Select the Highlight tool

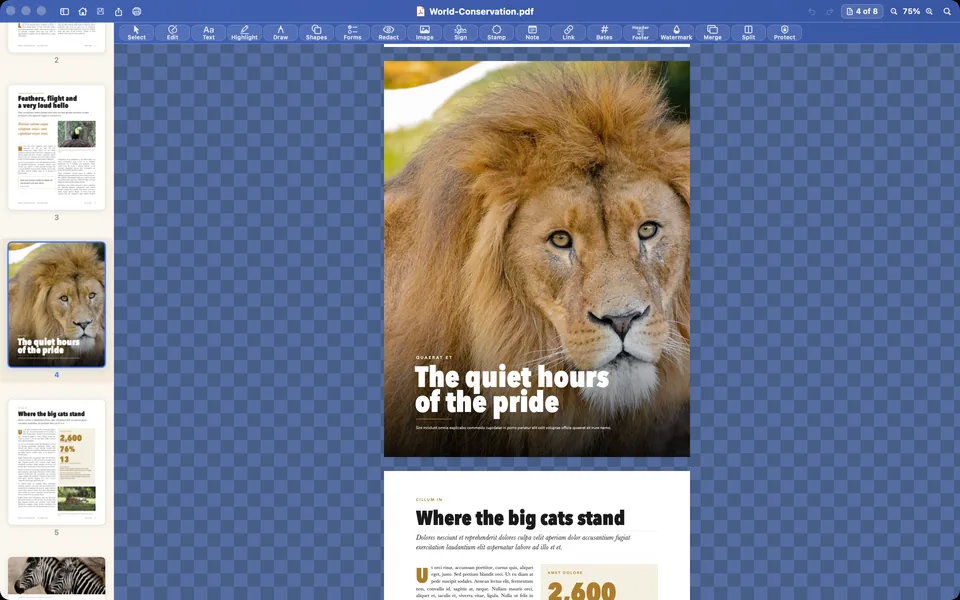click(244, 33)
